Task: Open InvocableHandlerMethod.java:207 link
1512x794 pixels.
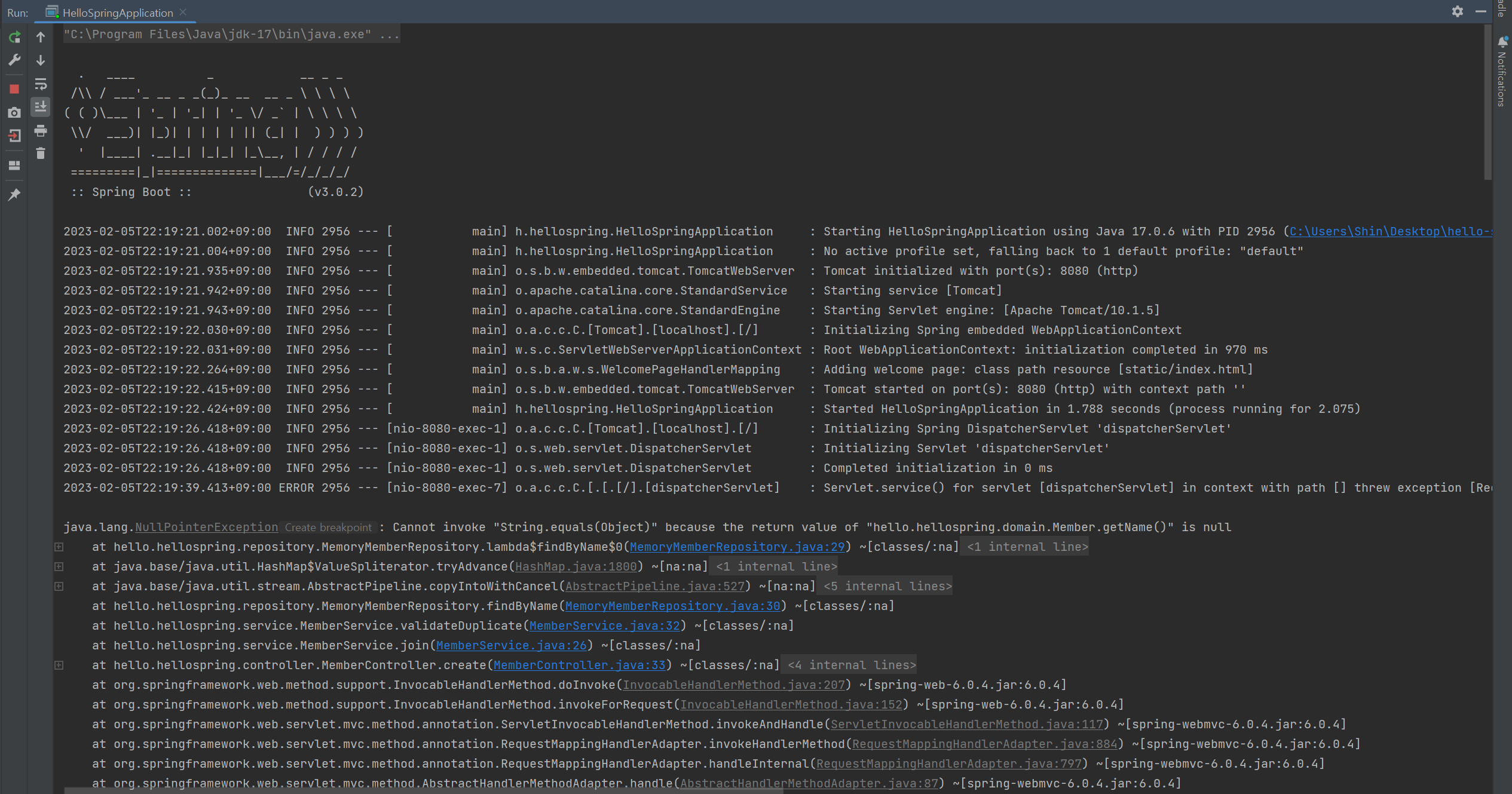Action: [x=734, y=685]
